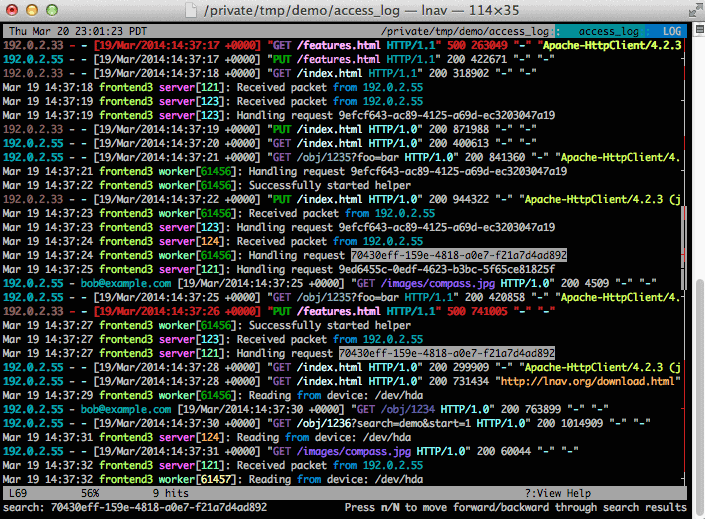Image resolution: width=705 pixels, height=519 pixels.
Task: Click the document proxy icon in the title bar
Action: [x=191, y=10]
